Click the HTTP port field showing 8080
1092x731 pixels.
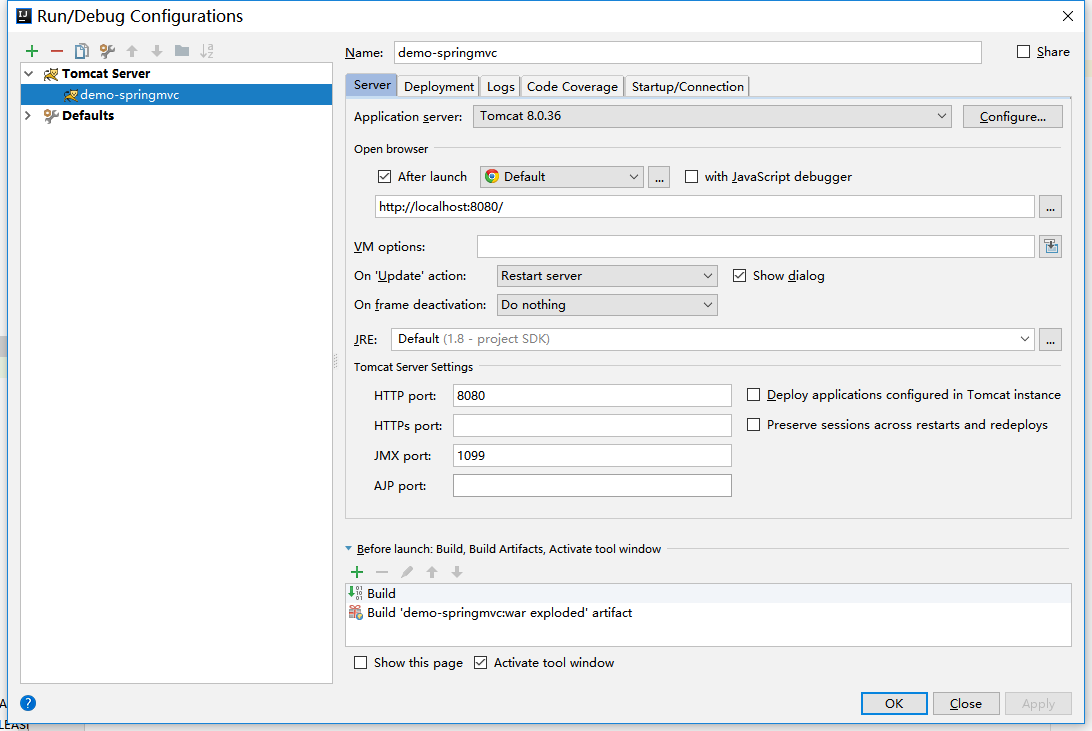592,395
